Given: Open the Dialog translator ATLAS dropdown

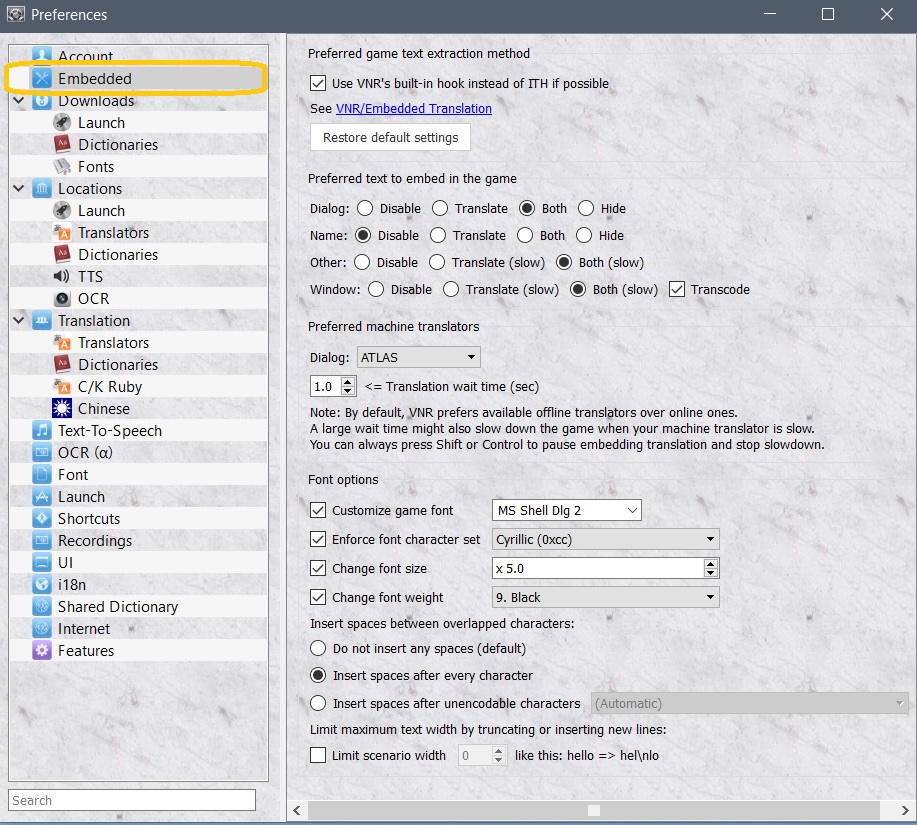Looking at the screenshot, I should coord(418,357).
